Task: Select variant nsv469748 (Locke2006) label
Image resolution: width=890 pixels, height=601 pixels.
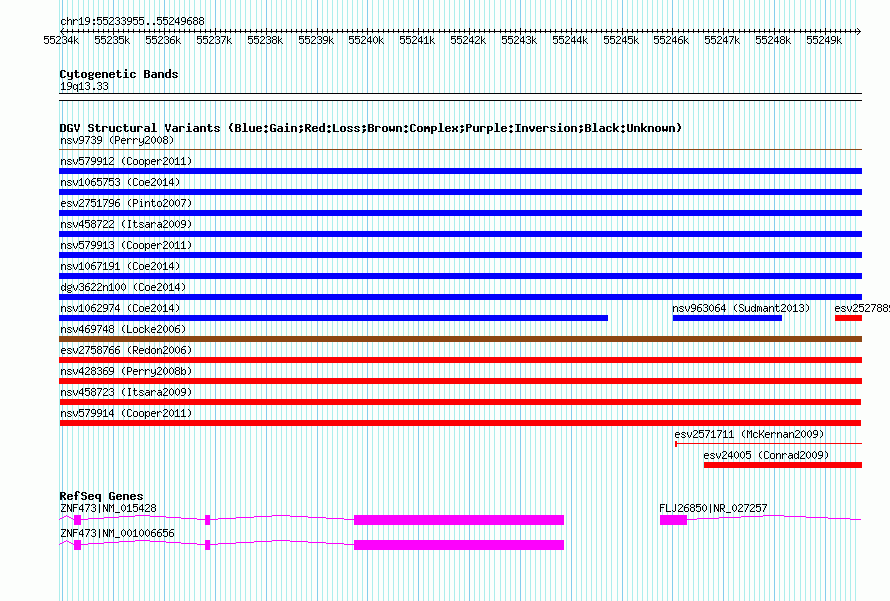Action: pos(123,329)
